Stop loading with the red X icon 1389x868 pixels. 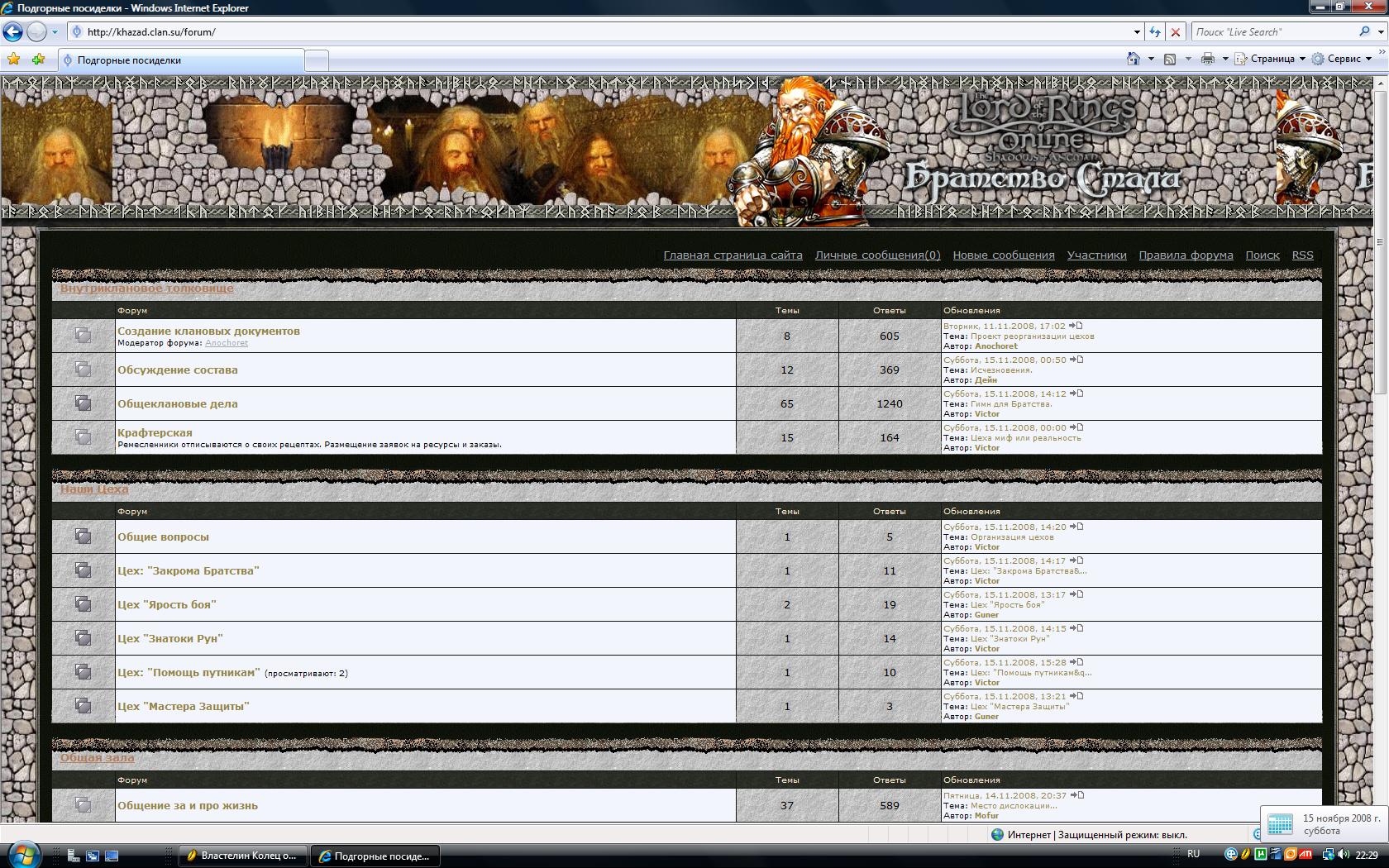click(x=1176, y=32)
